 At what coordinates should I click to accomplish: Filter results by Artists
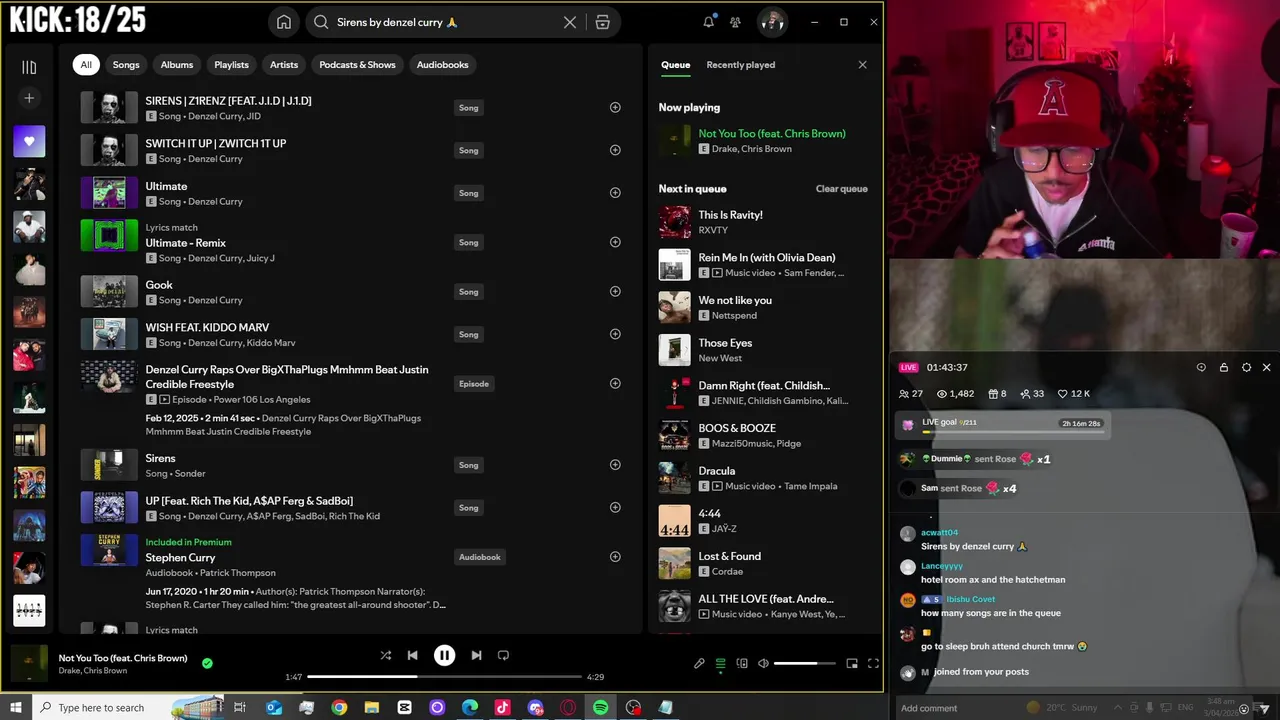coord(284,65)
